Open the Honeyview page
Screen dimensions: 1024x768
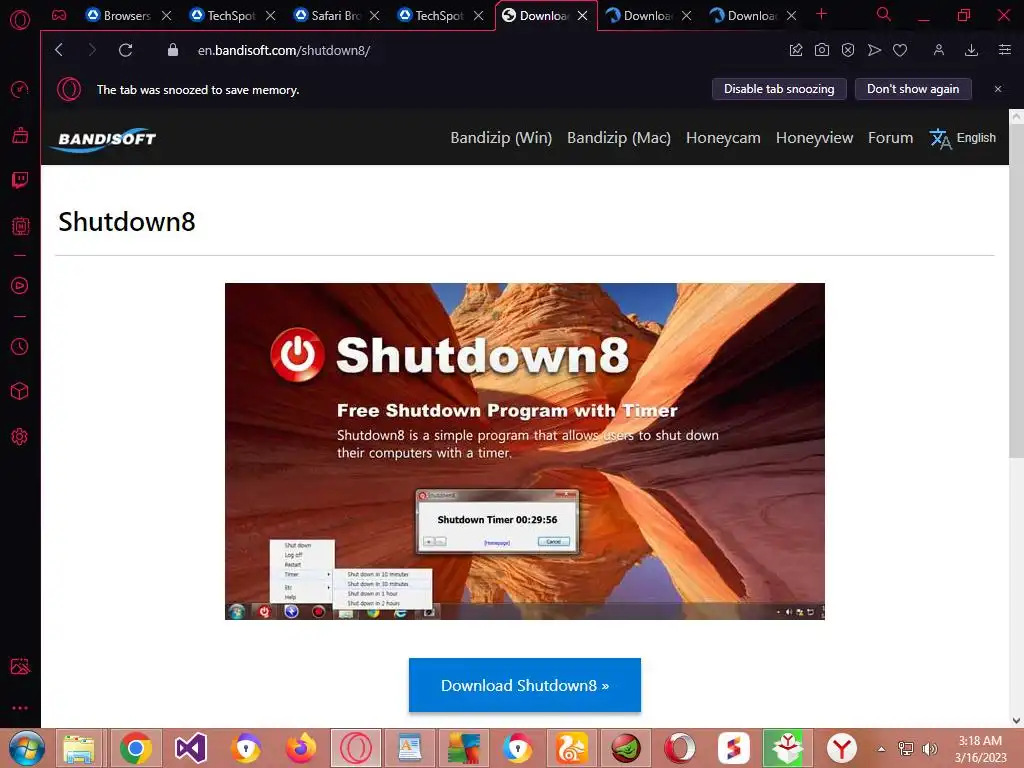tap(814, 138)
